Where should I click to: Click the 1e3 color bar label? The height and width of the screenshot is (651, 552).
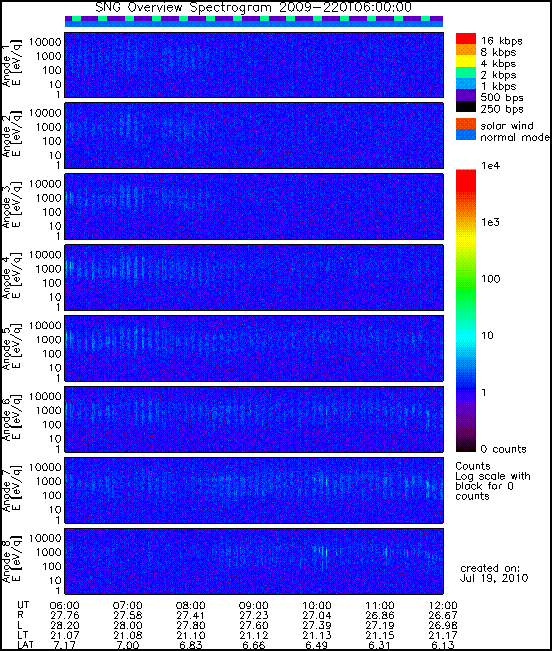click(x=491, y=222)
